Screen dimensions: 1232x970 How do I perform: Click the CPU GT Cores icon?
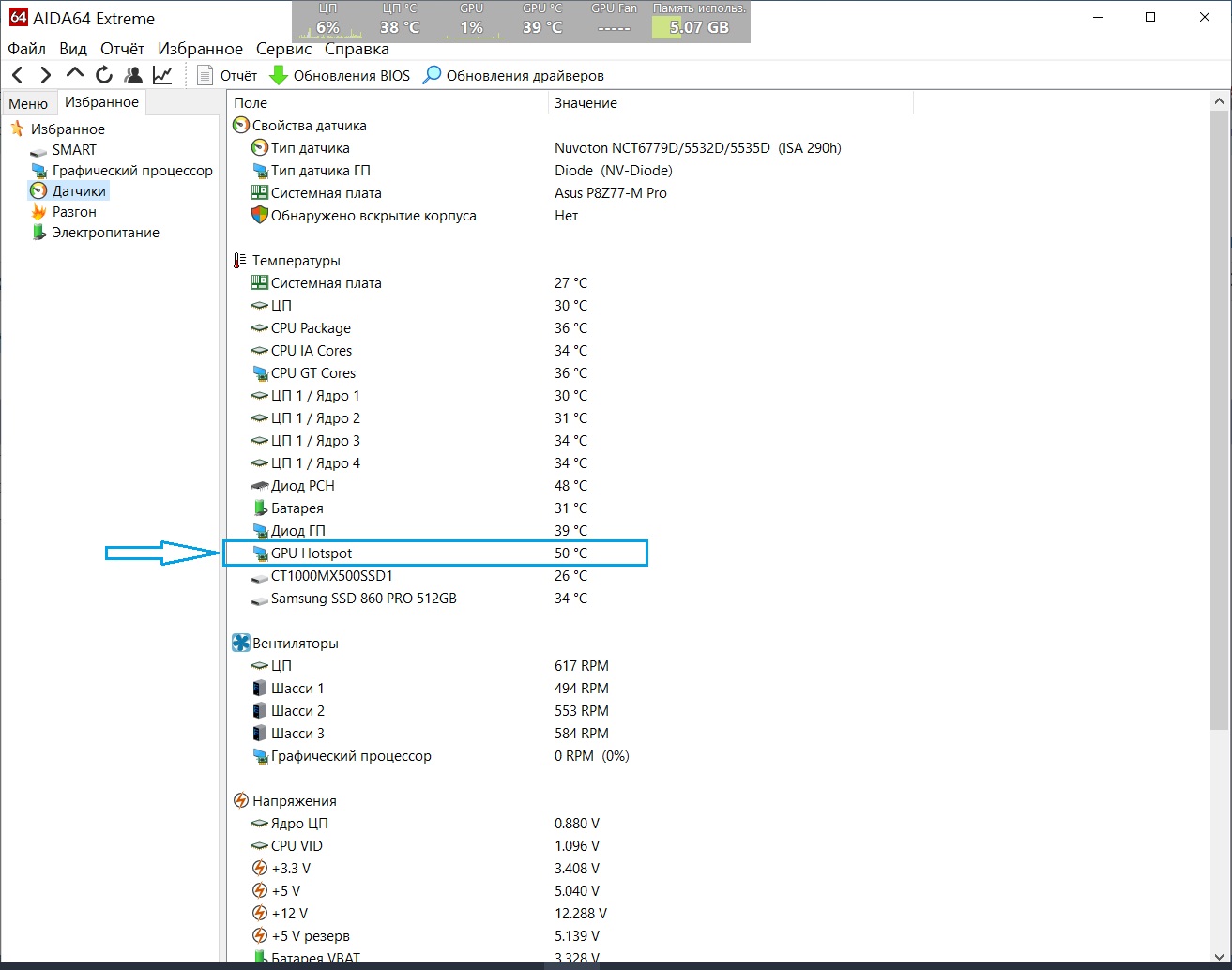pyautogui.click(x=260, y=373)
